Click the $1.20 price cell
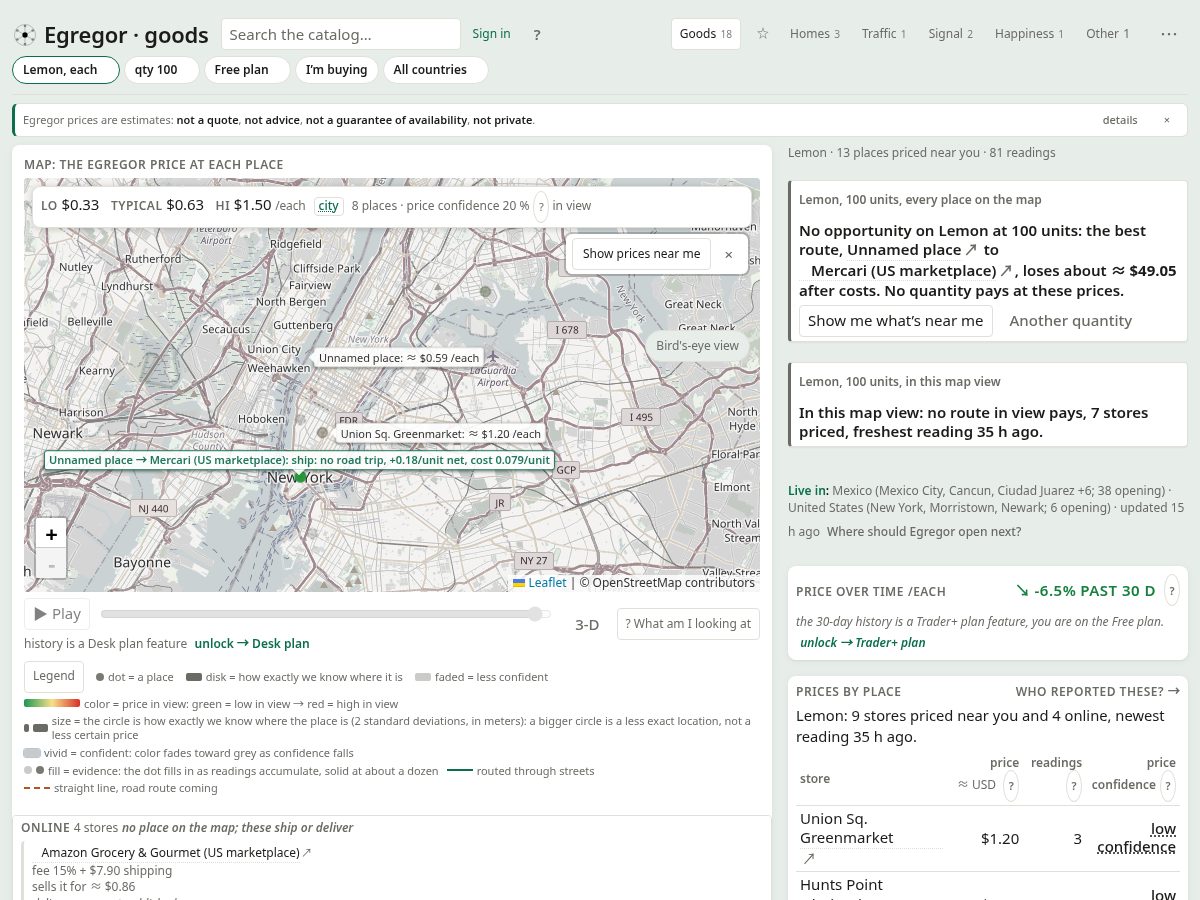Image resolution: width=1200 pixels, height=900 pixels. (1000, 839)
